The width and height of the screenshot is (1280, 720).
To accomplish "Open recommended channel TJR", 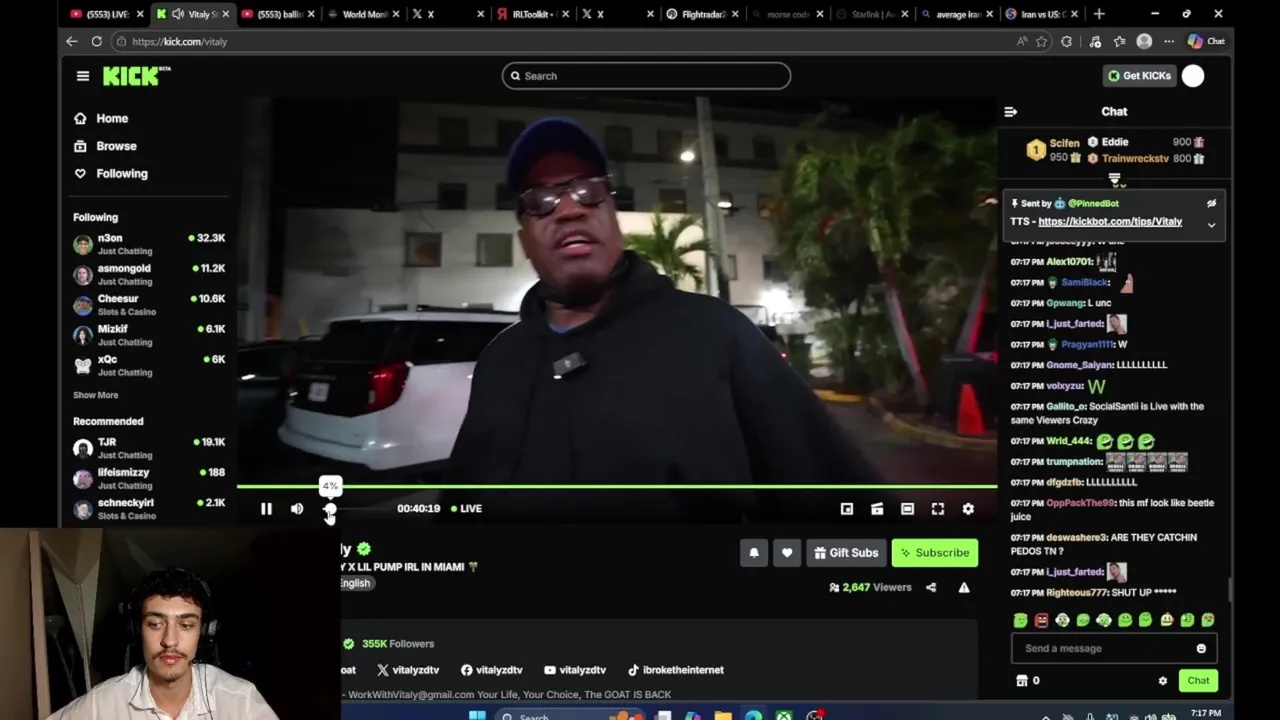I will coord(149,448).
